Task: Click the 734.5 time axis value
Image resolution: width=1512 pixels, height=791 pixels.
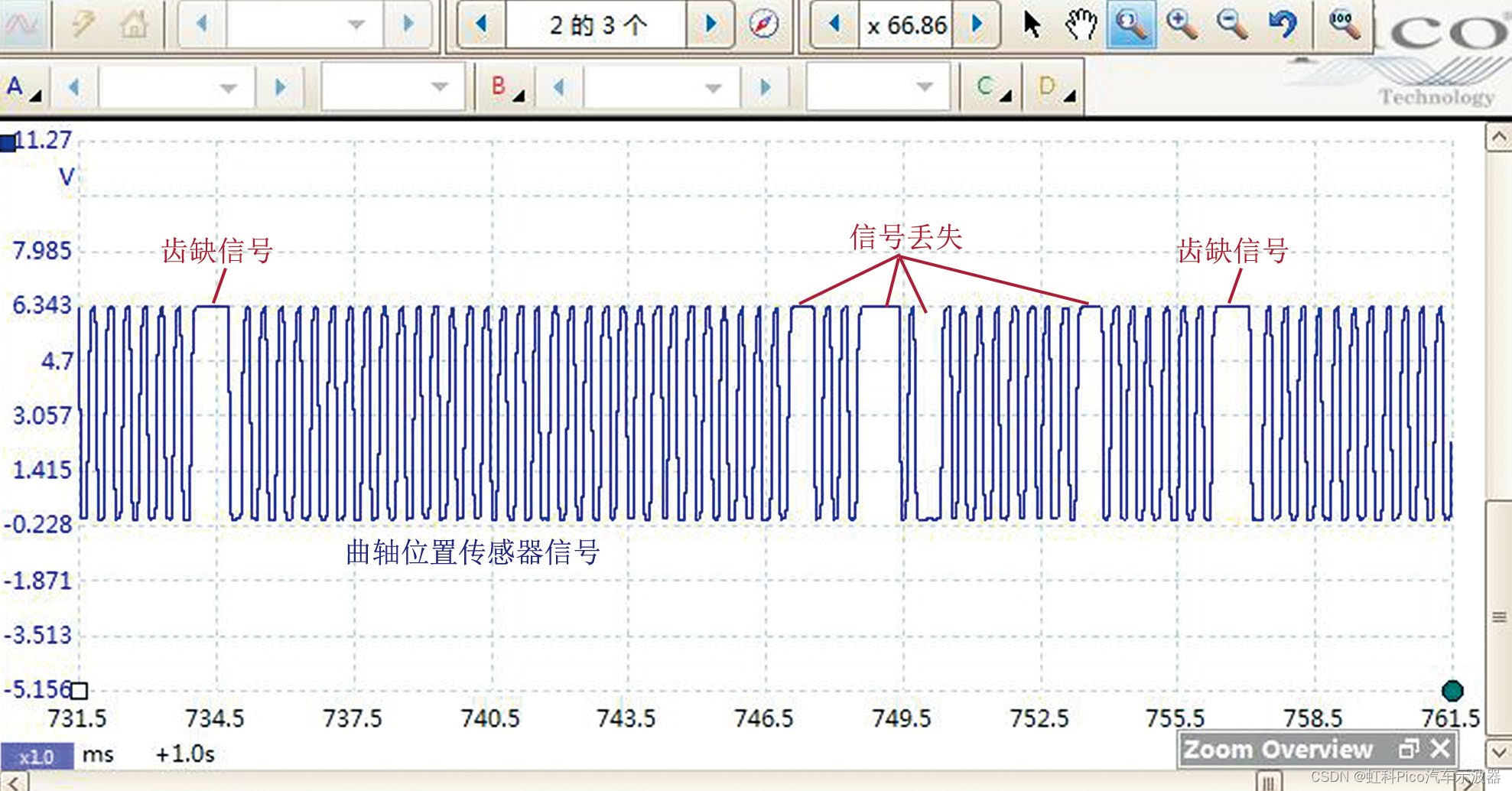Action: pyautogui.click(x=215, y=718)
